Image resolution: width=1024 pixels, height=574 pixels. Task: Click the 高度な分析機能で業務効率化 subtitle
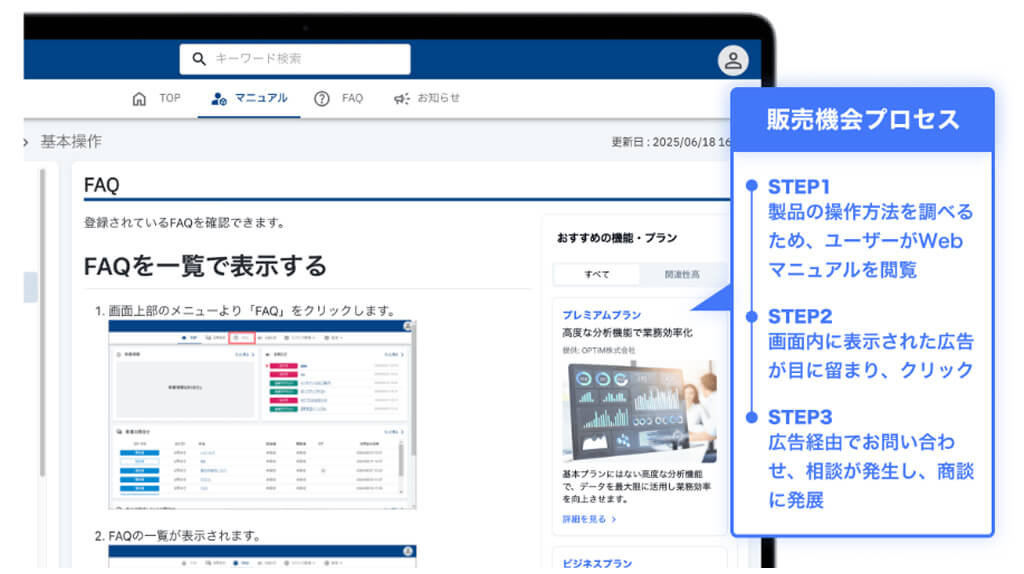click(x=627, y=333)
